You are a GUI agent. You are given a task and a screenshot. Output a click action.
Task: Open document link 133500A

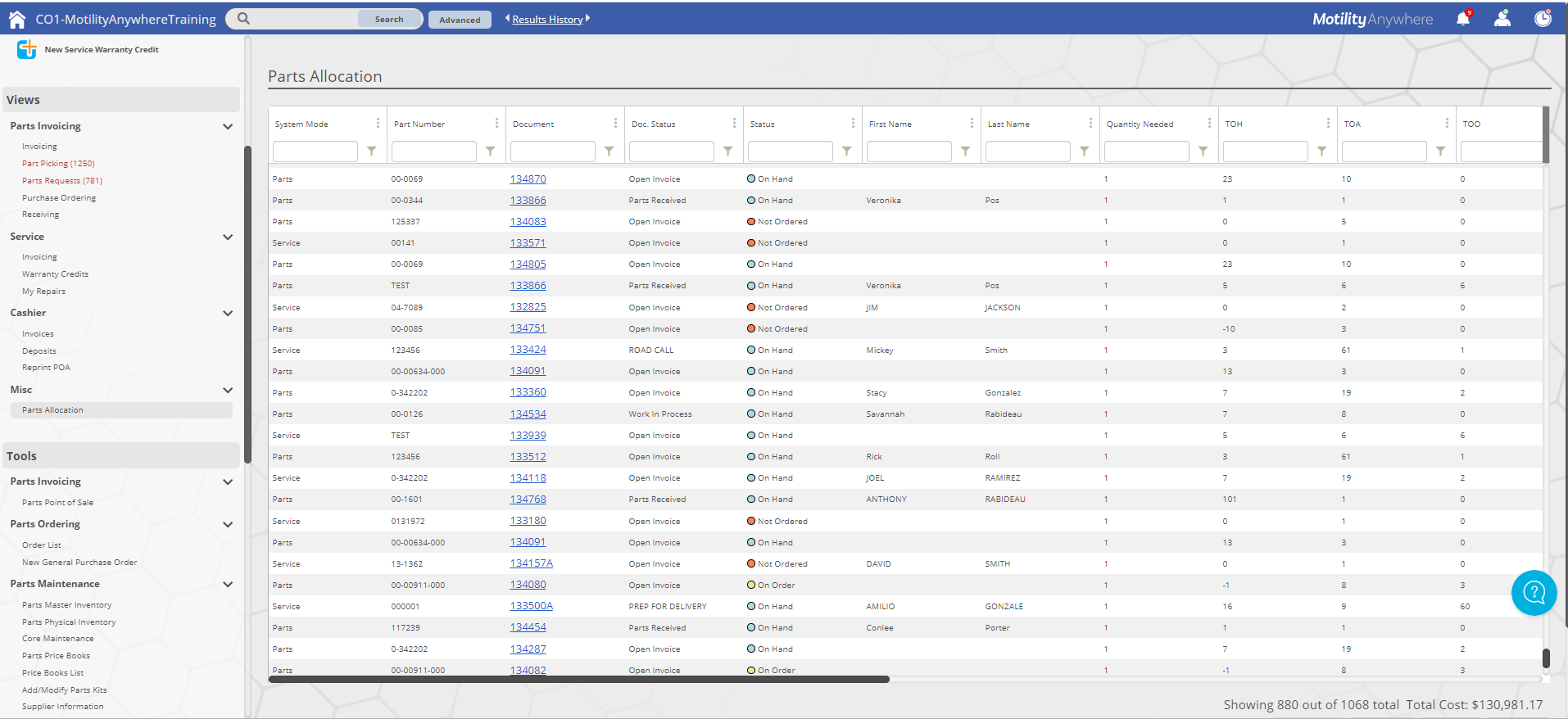pos(531,606)
